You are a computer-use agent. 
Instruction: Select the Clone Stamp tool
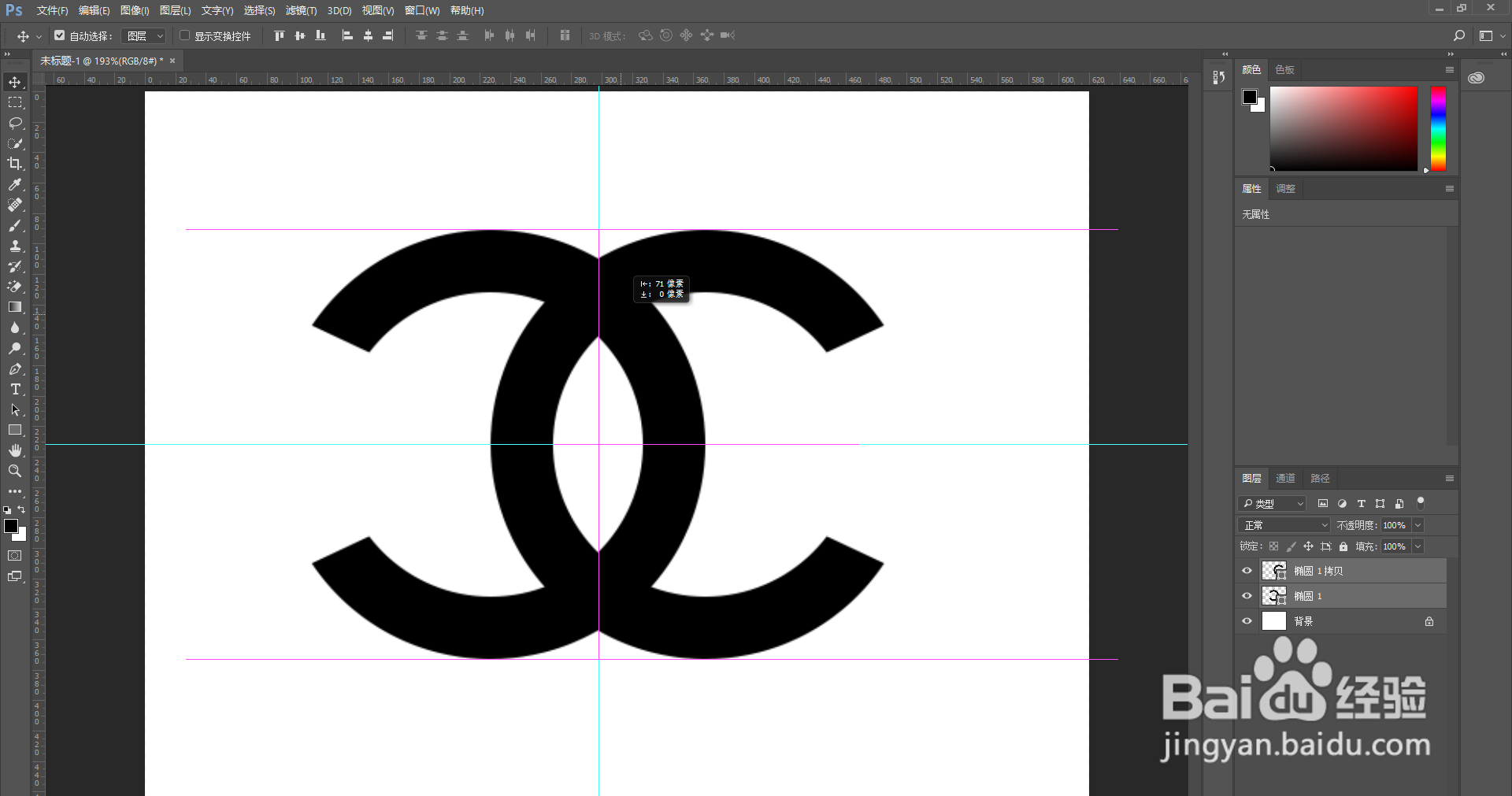click(x=15, y=246)
